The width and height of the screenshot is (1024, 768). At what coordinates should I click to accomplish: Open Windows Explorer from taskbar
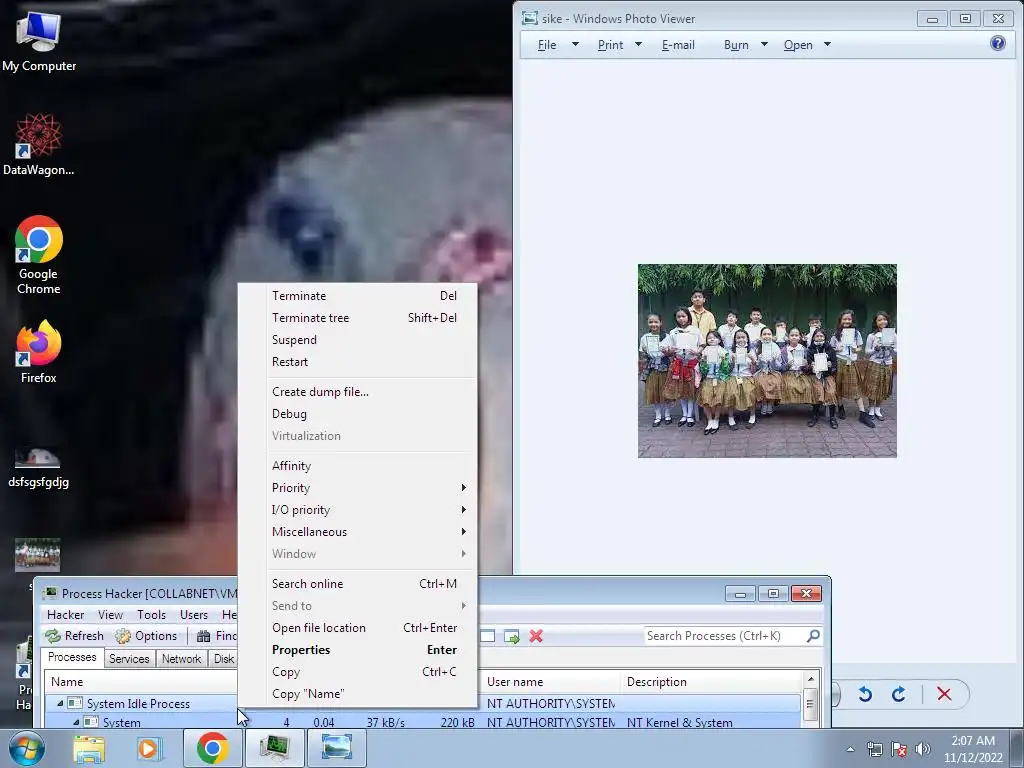[89, 748]
